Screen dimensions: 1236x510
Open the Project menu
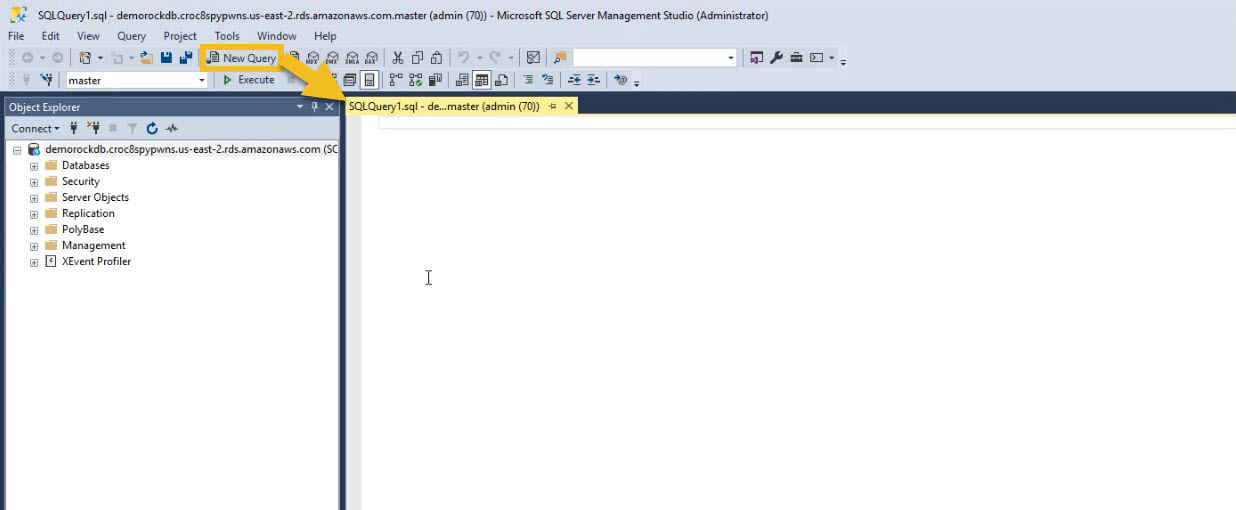pos(180,36)
